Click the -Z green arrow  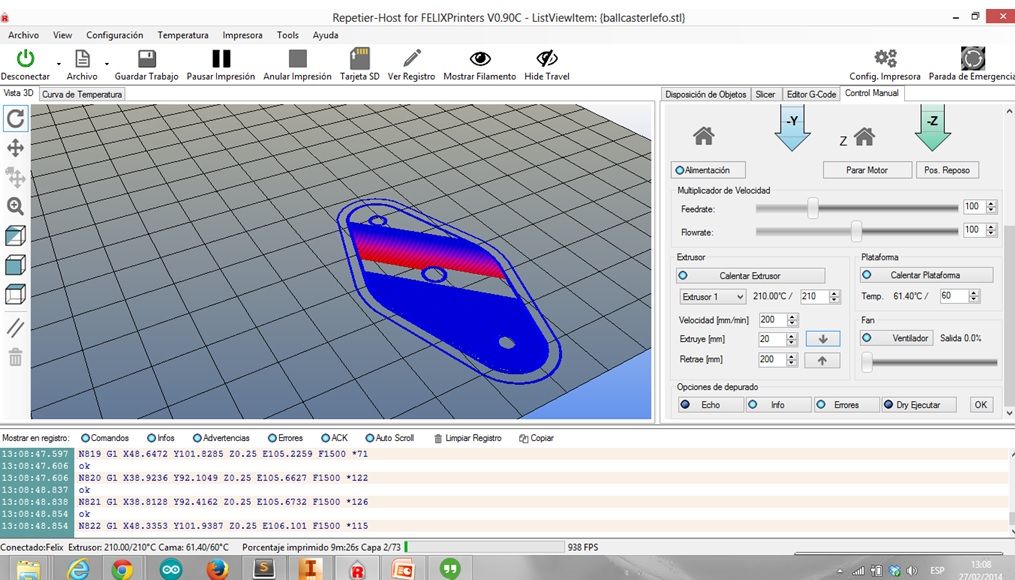(x=932, y=128)
